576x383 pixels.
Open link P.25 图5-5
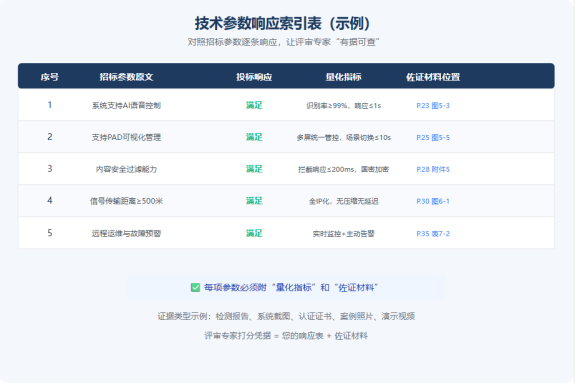[433, 137]
